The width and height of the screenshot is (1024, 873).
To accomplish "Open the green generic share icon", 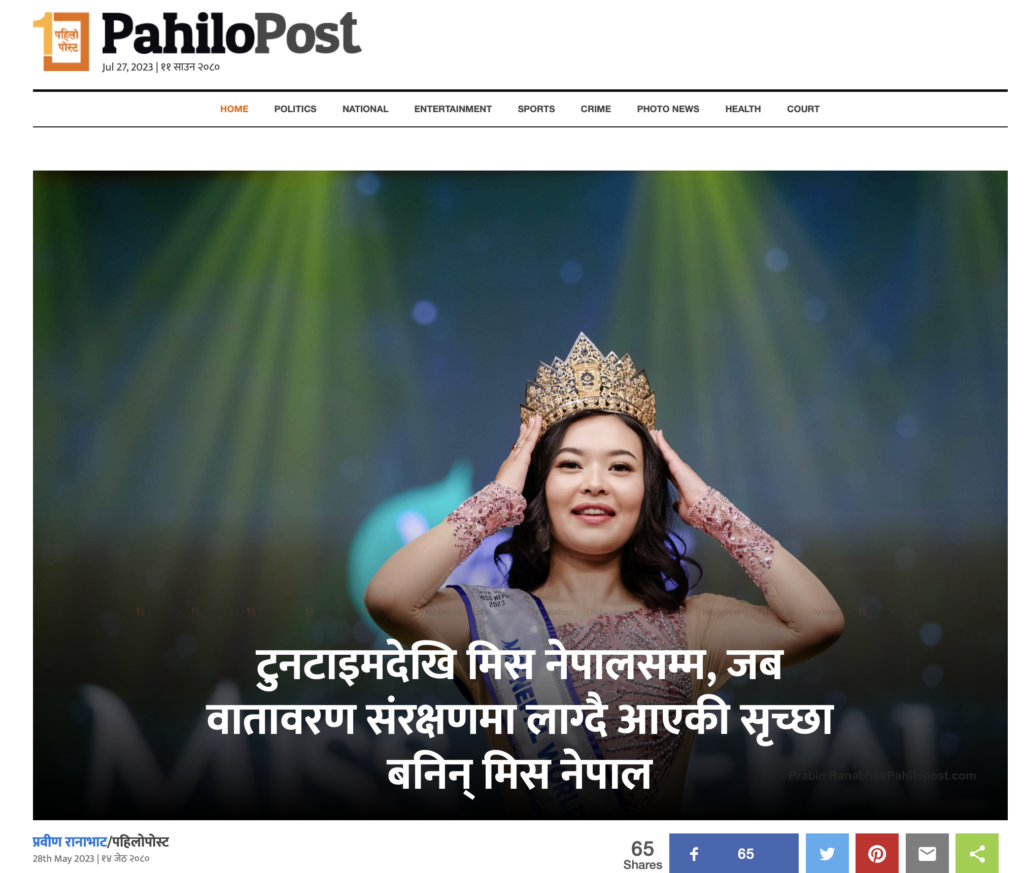I will (976, 853).
